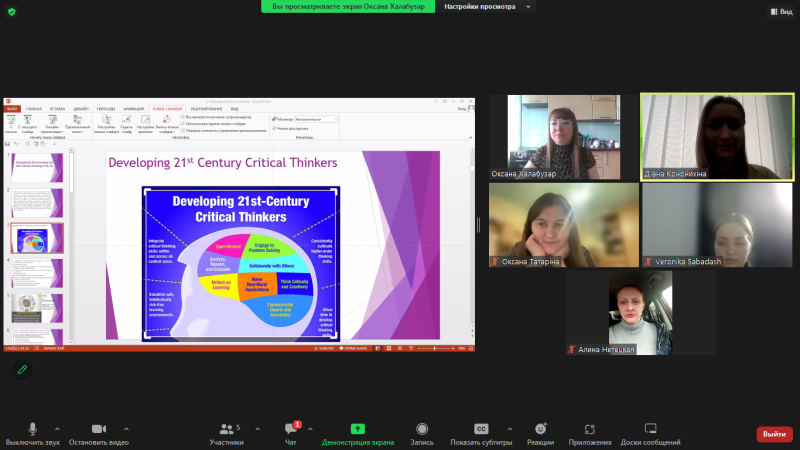
Task: Open the Приложения apps panel
Action: pos(590,434)
